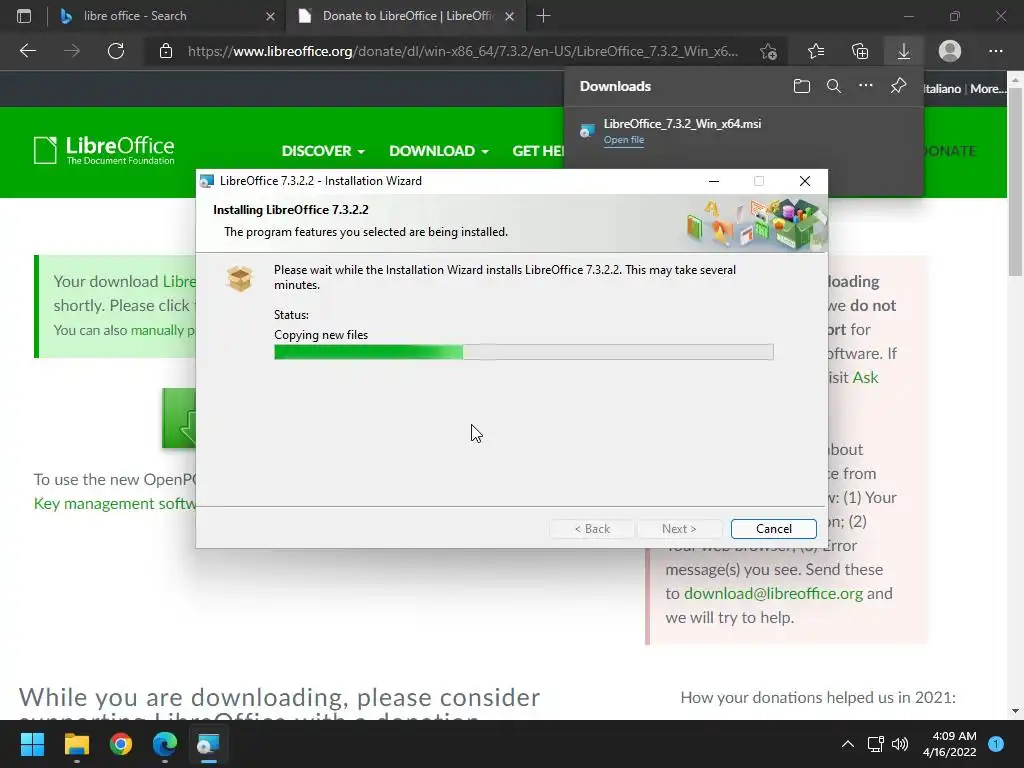Image resolution: width=1024 pixels, height=768 pixels.
Task: Open the Edge profile avatar
Action: click(x=950, y=51)
